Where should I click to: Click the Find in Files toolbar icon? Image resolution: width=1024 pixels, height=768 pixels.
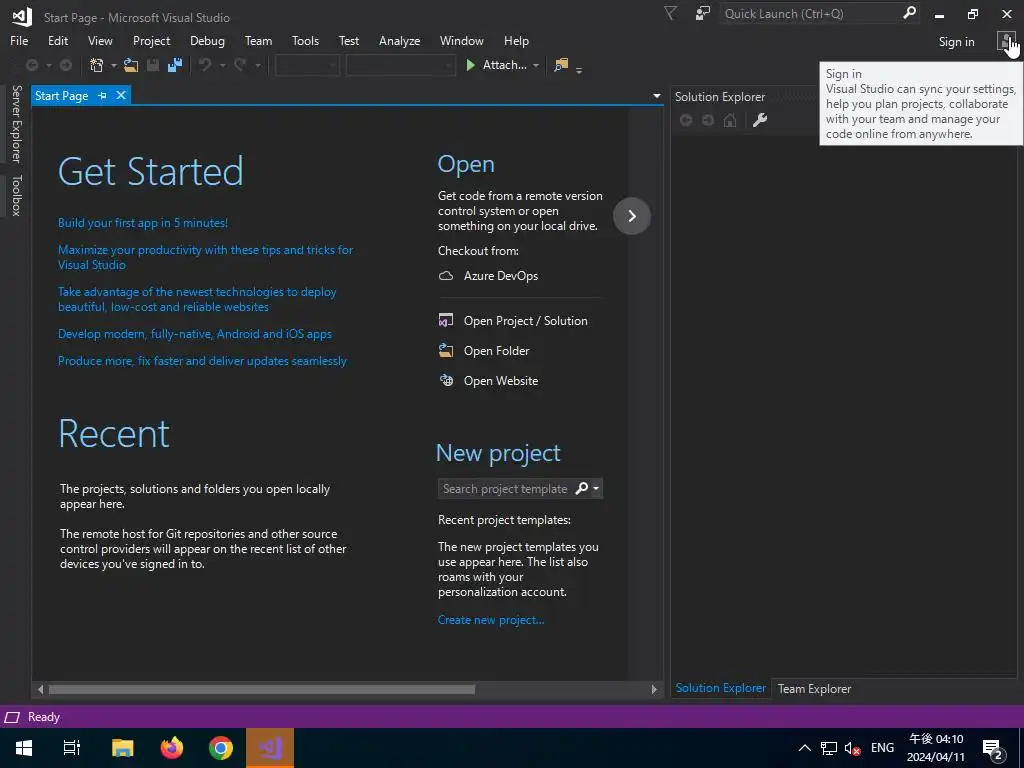point(561,65)
